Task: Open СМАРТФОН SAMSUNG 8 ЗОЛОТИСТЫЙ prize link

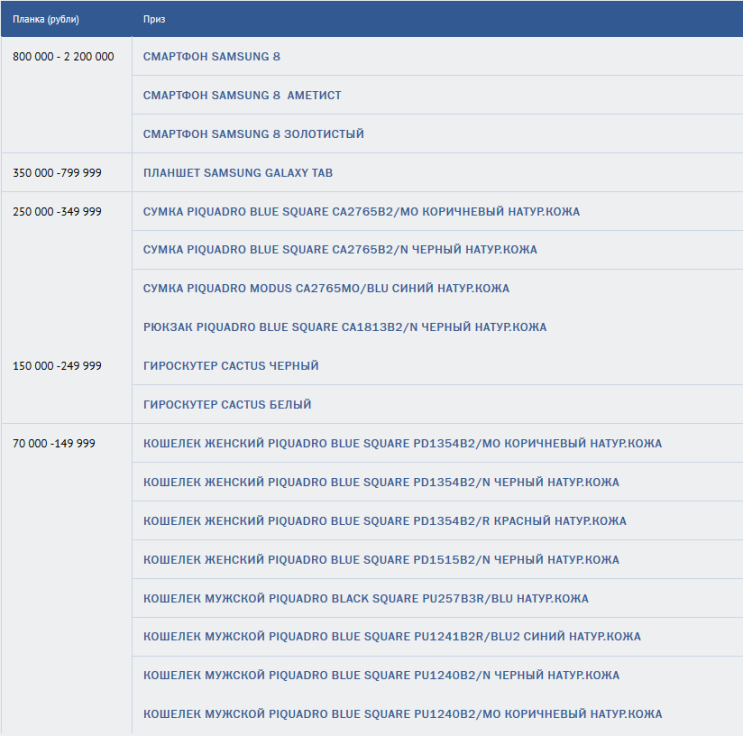Action: point(254,134)
